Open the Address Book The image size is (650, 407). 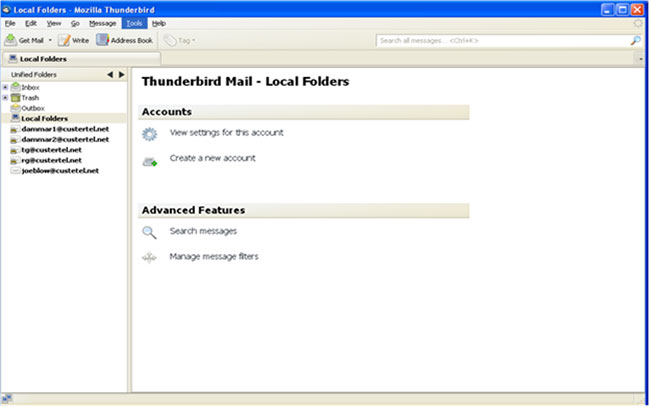(x=125, y=40)
